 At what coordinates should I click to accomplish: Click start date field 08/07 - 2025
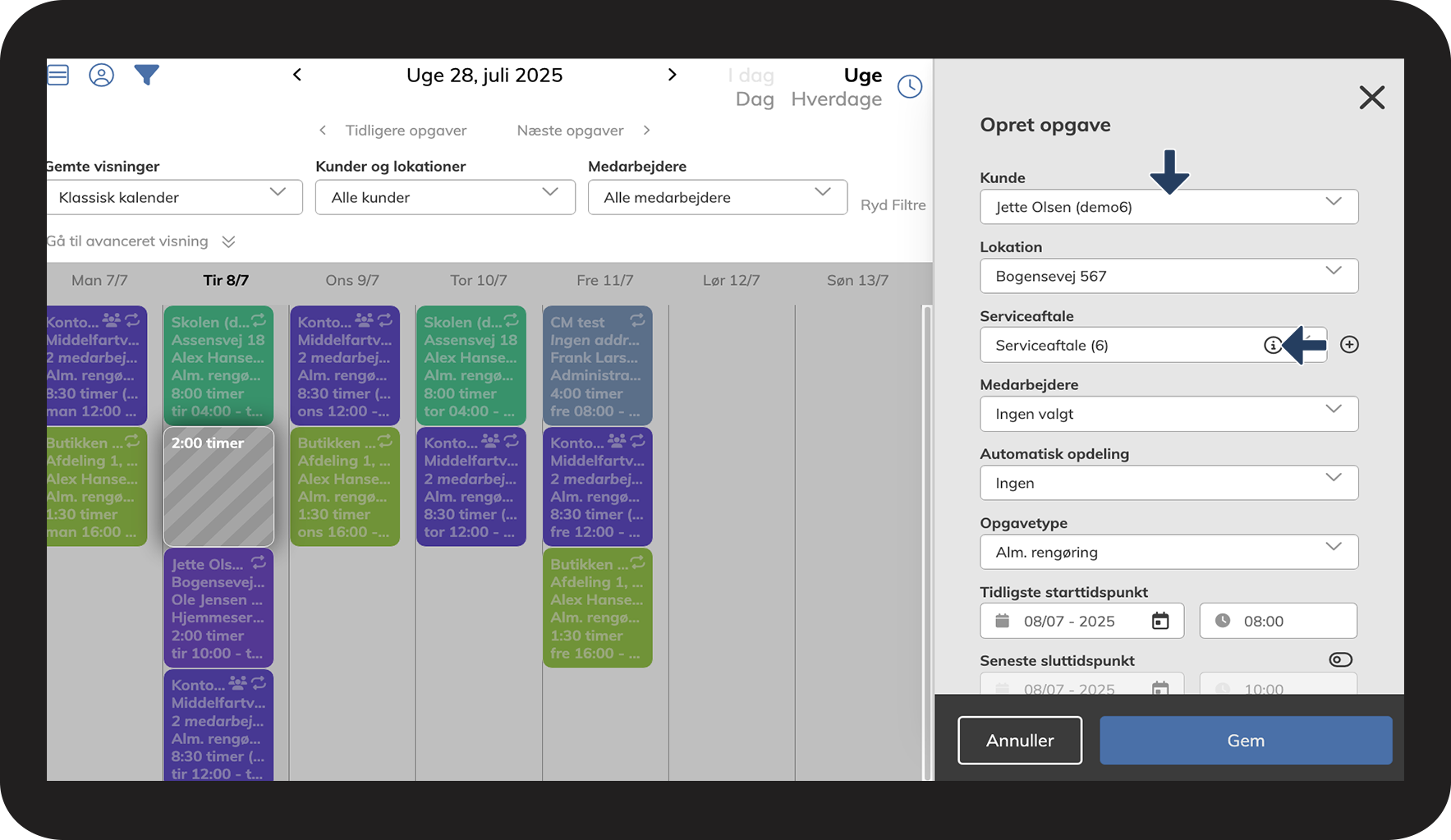coord(1081,621)
